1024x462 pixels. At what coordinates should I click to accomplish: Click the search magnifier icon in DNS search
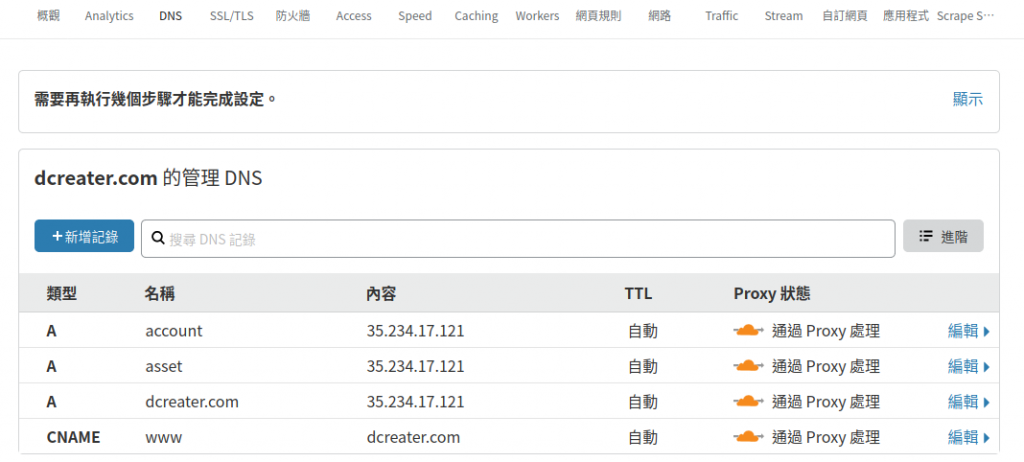point(157,238)
